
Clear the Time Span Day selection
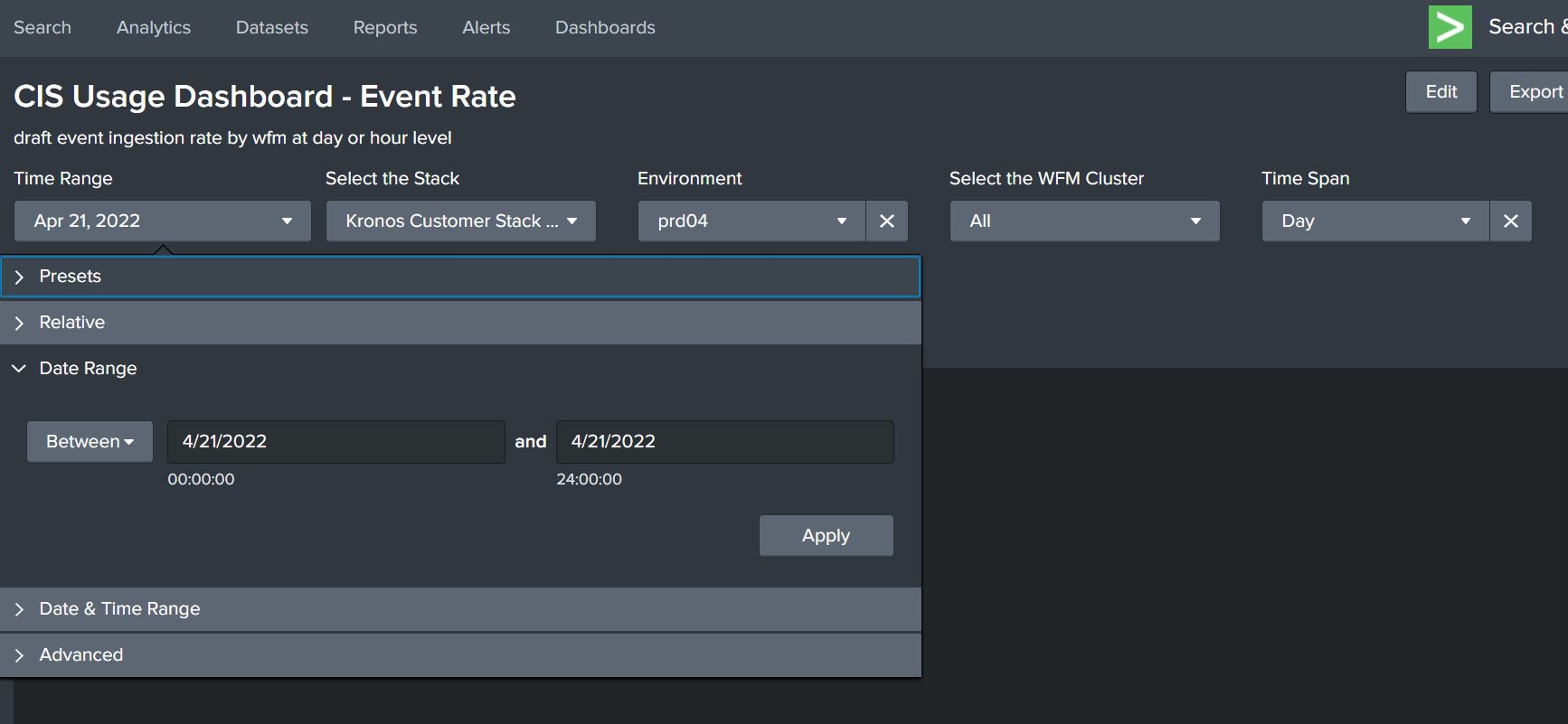point(1511,221)
